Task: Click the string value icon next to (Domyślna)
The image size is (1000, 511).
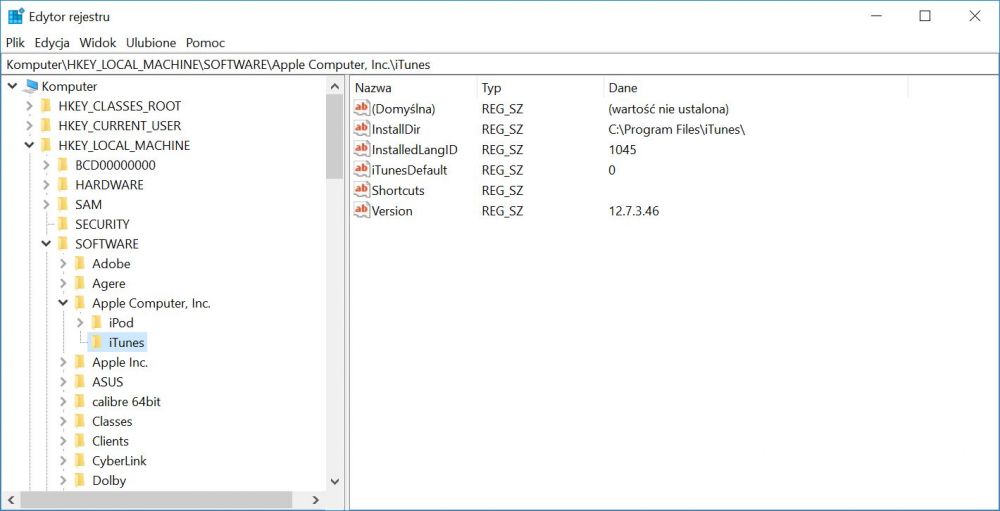Action: [362, 108]
